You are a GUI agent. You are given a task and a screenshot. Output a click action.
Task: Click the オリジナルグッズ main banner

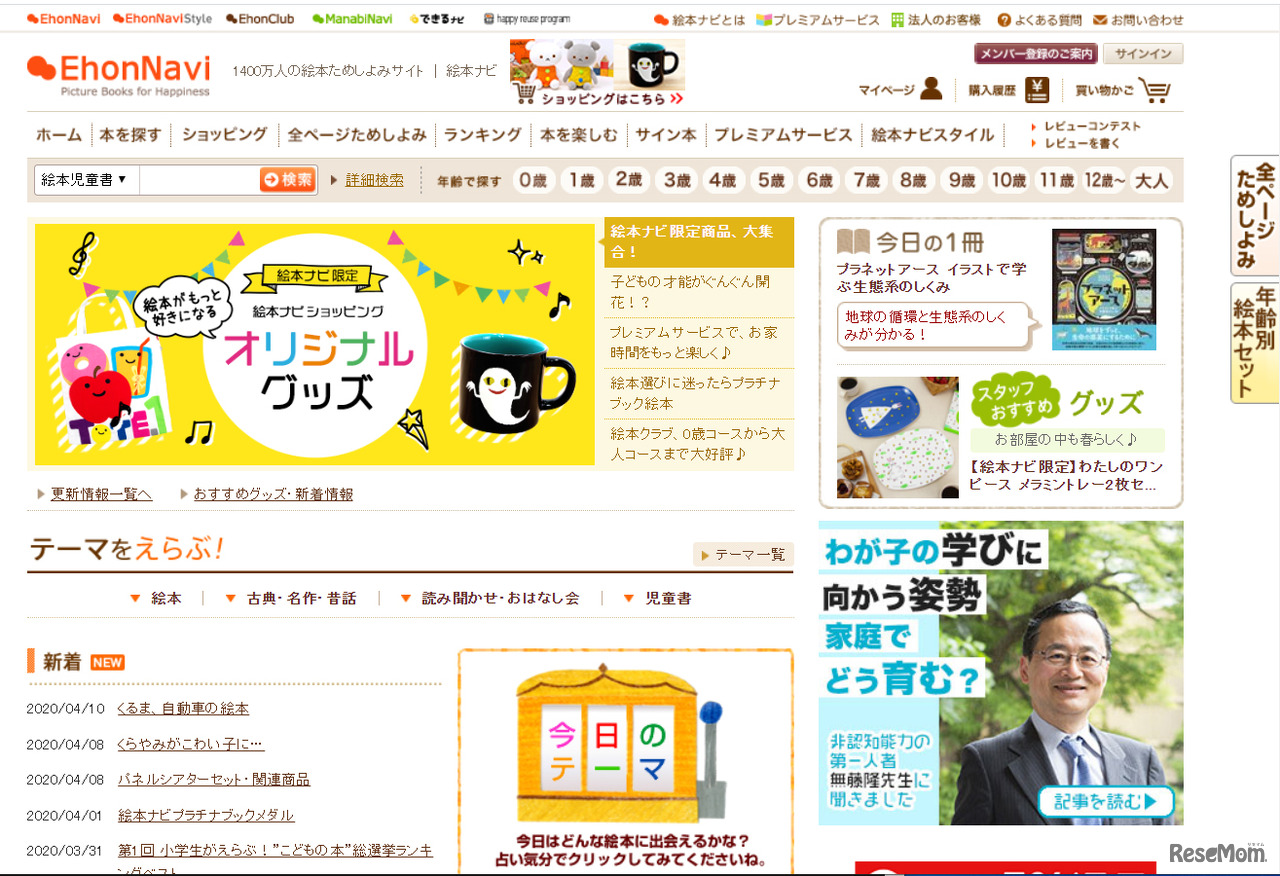(x=315, y=344)
